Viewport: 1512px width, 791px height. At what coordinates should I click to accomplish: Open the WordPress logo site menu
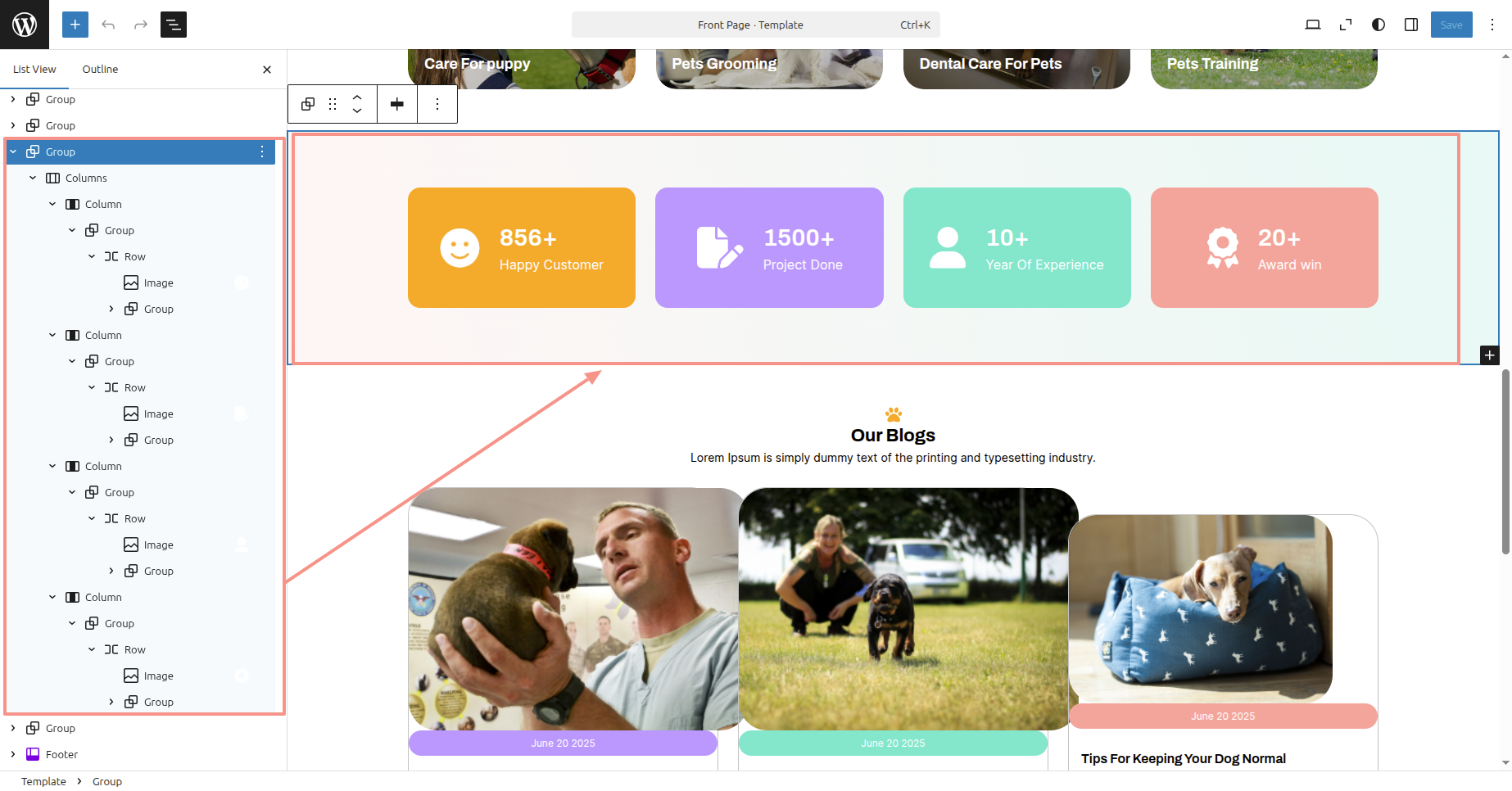pos(25,25)
